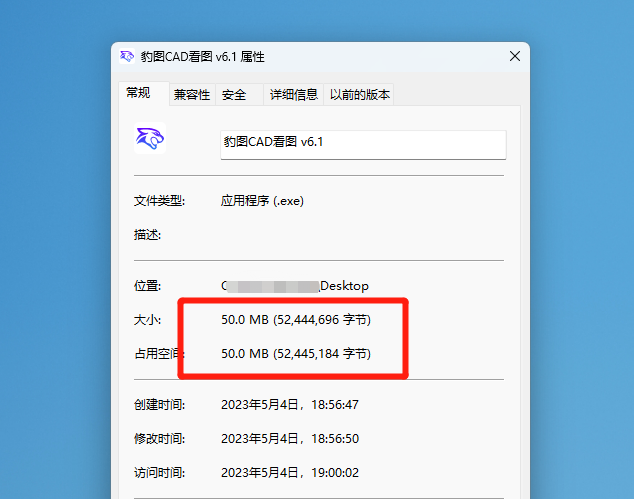
Task: Close the properties dialog
Action: pyautogui.click(x=515, y=56)
